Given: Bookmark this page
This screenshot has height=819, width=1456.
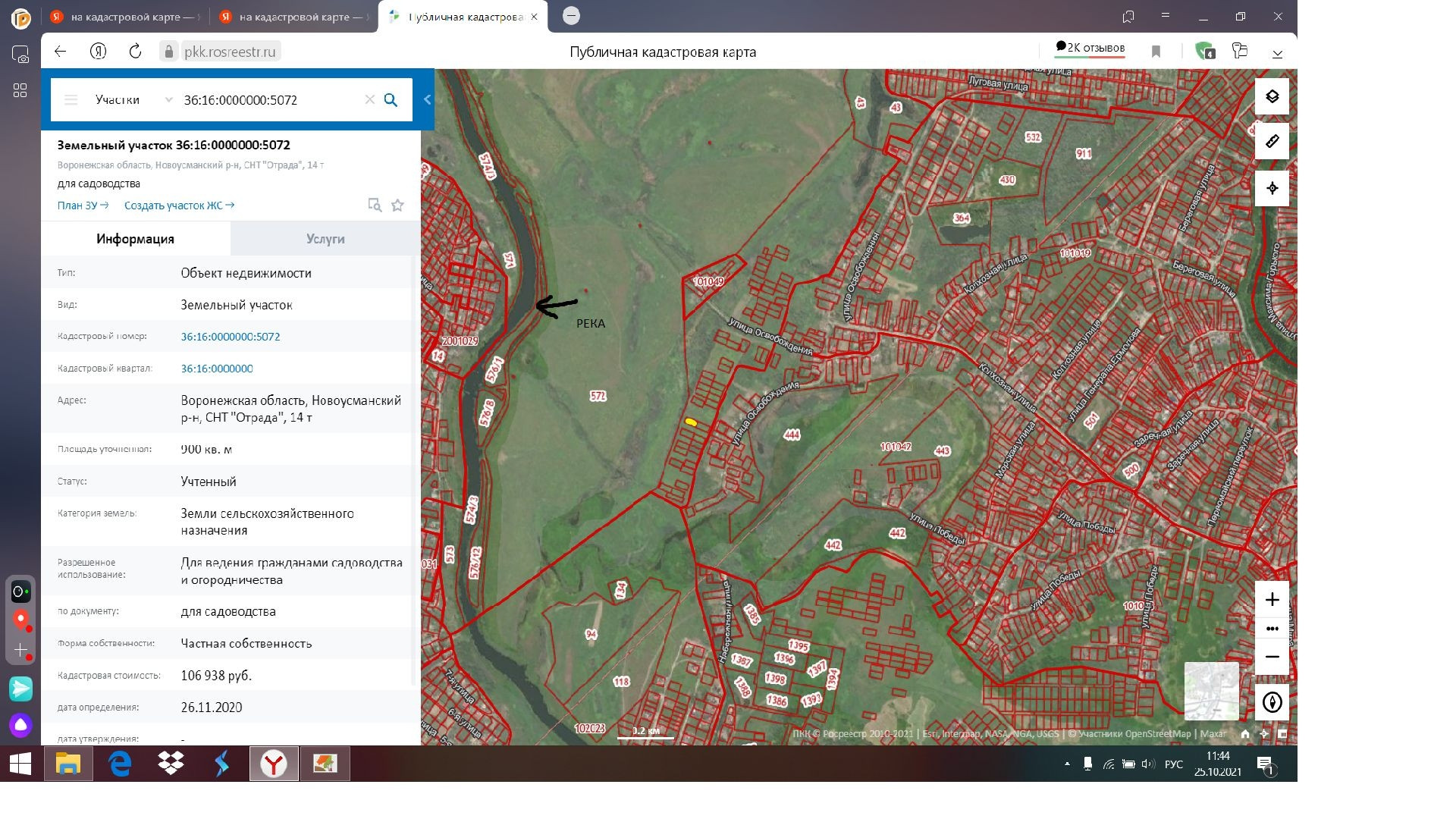Looking at the screenshot, I should 1156,52.
